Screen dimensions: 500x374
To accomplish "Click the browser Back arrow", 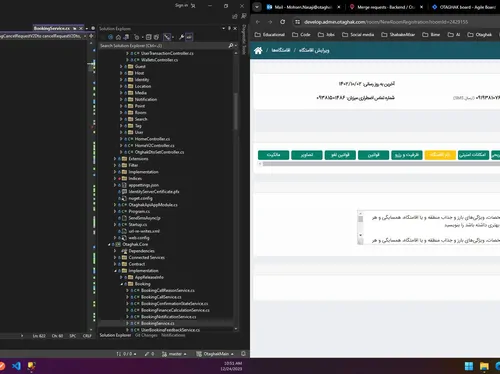I will tap(258, 22).
